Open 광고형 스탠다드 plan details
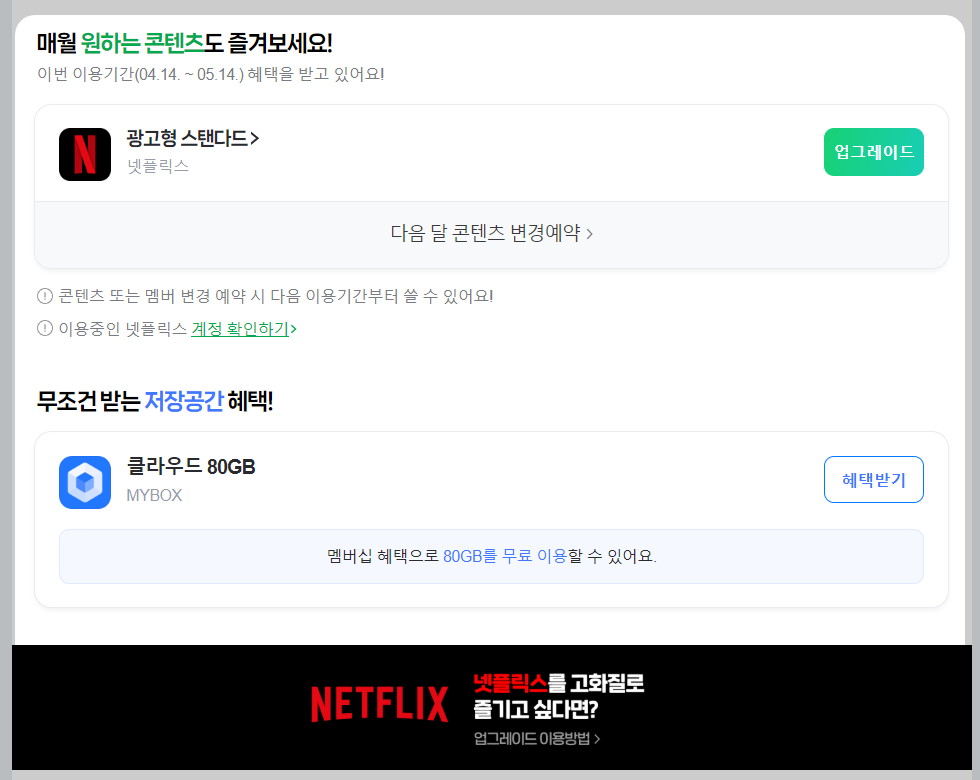The width and height of the screenshot is (980, 780). coord(192,138)
